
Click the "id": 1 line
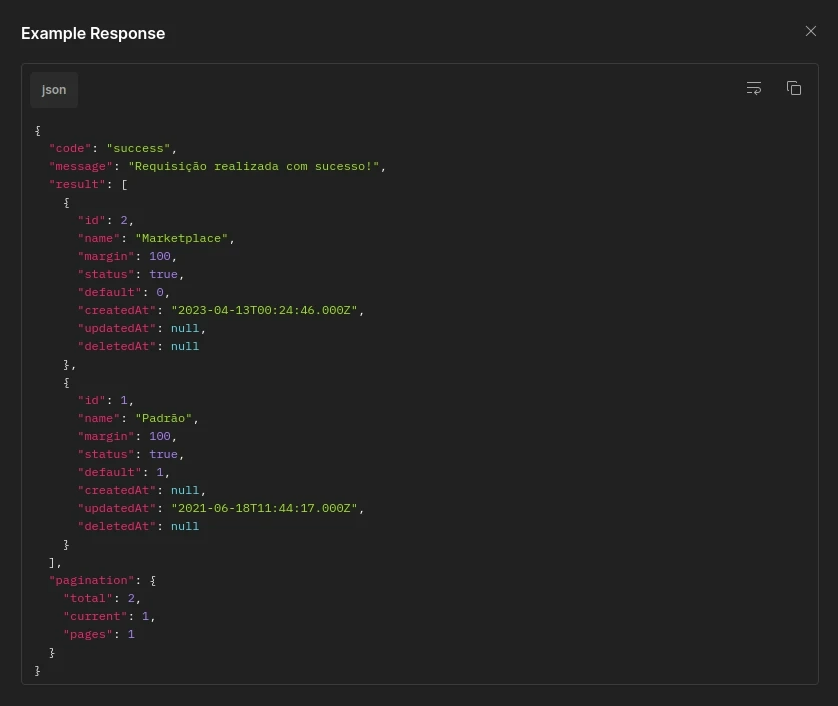click(105, 400)
